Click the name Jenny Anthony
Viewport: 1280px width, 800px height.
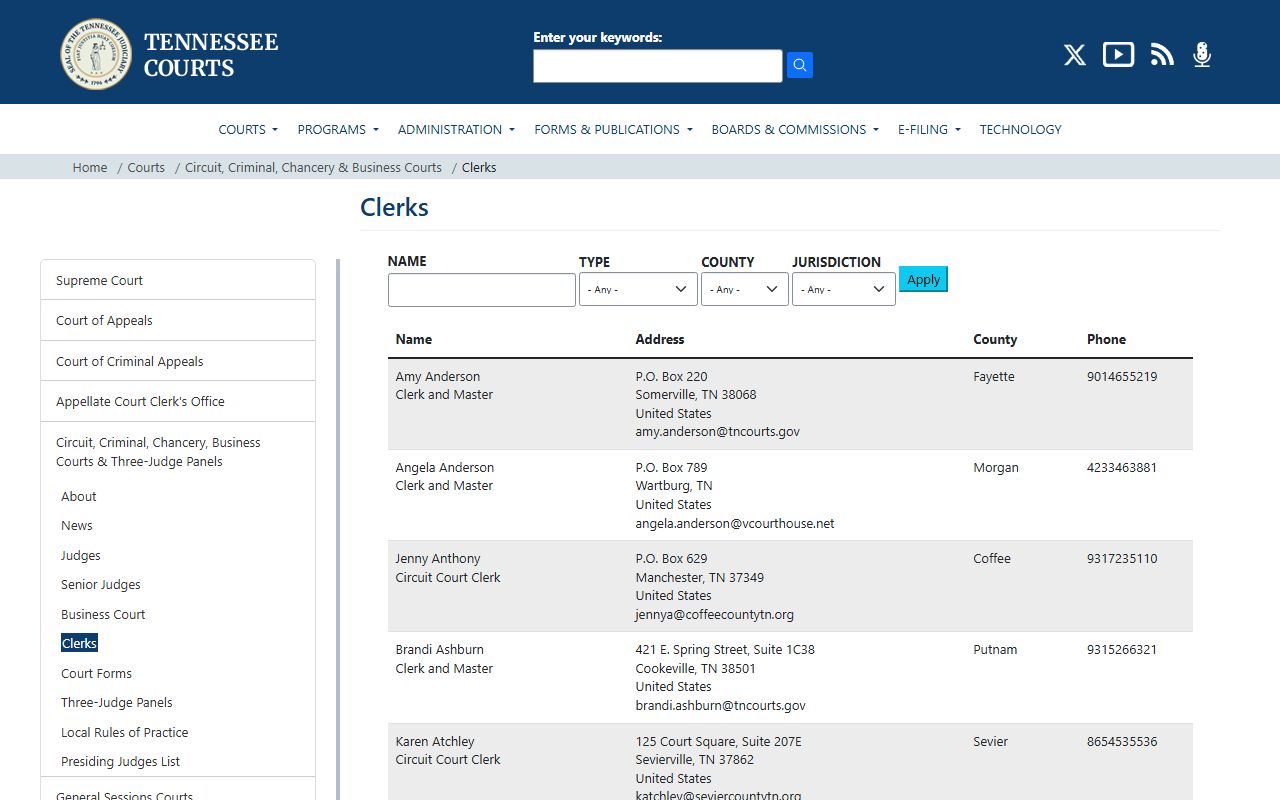438,558
